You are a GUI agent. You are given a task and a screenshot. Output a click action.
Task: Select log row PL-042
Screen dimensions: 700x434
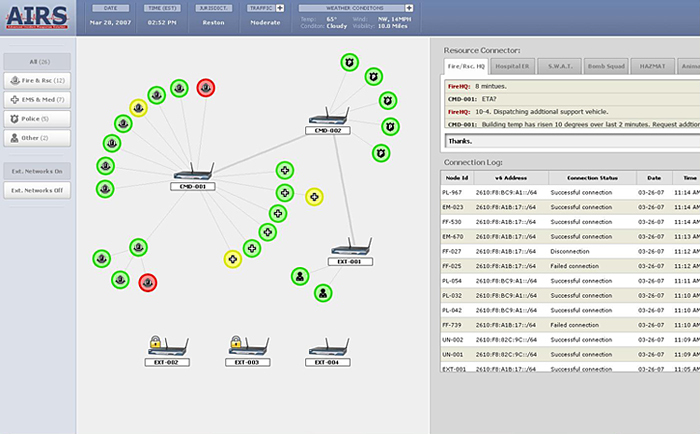[570, 310]
